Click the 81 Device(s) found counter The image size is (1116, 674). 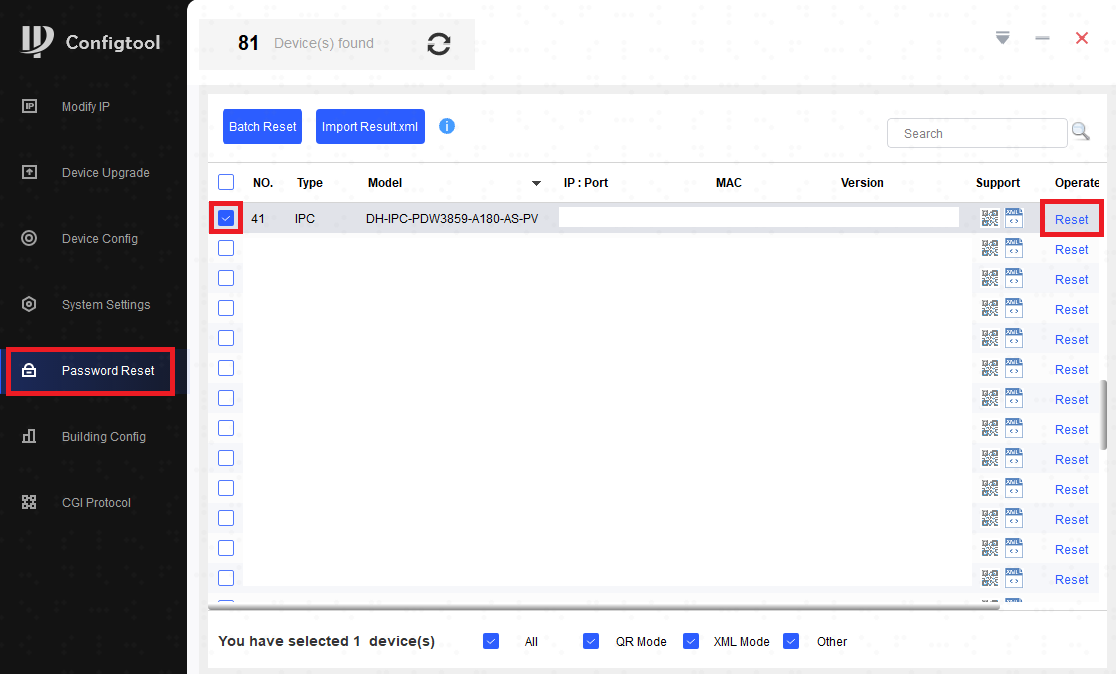point(305,43)
